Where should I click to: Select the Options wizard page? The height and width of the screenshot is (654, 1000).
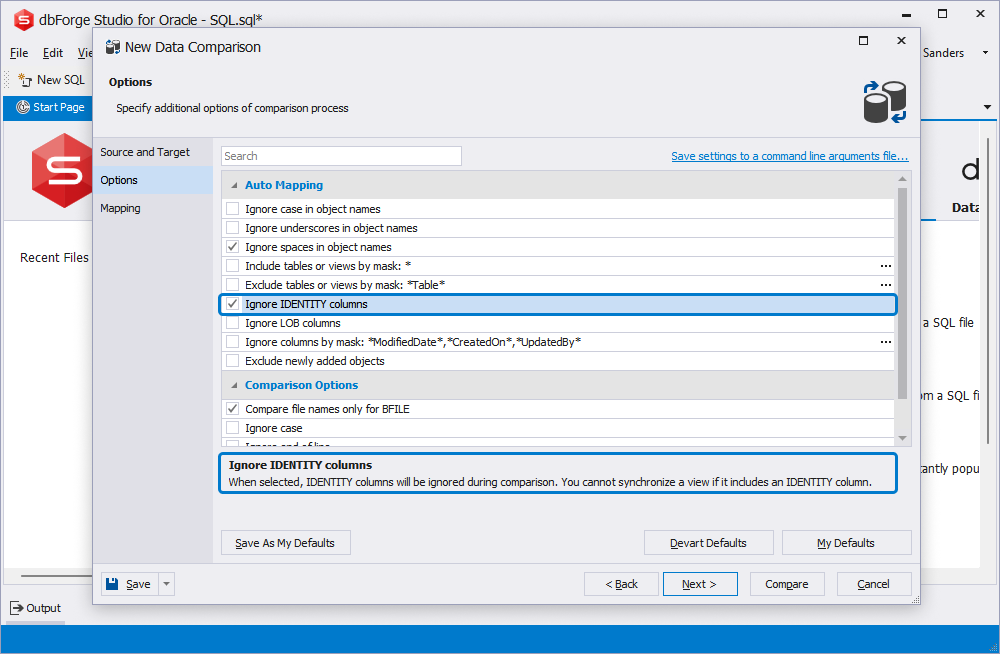tap(153, 180)
